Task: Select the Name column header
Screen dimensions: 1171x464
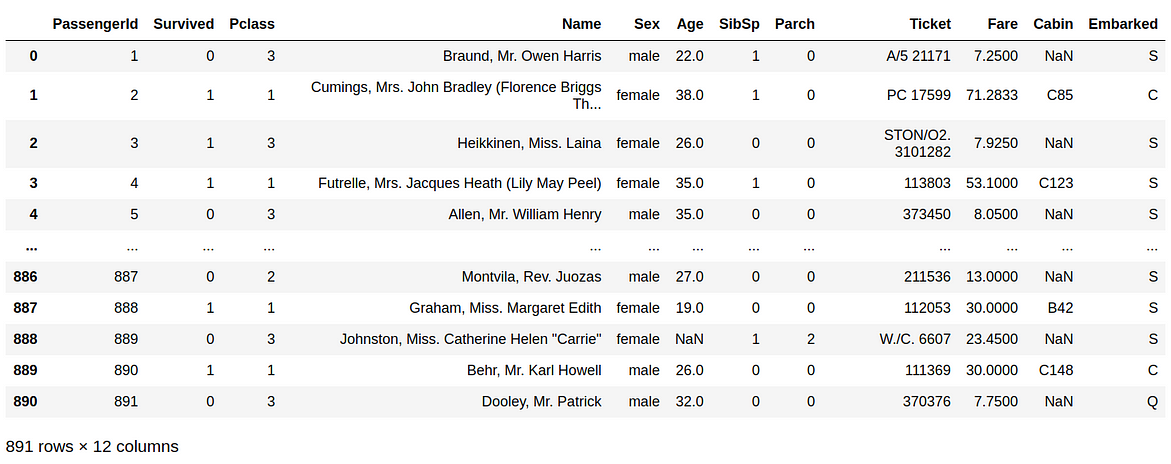Action: point(582,24)
